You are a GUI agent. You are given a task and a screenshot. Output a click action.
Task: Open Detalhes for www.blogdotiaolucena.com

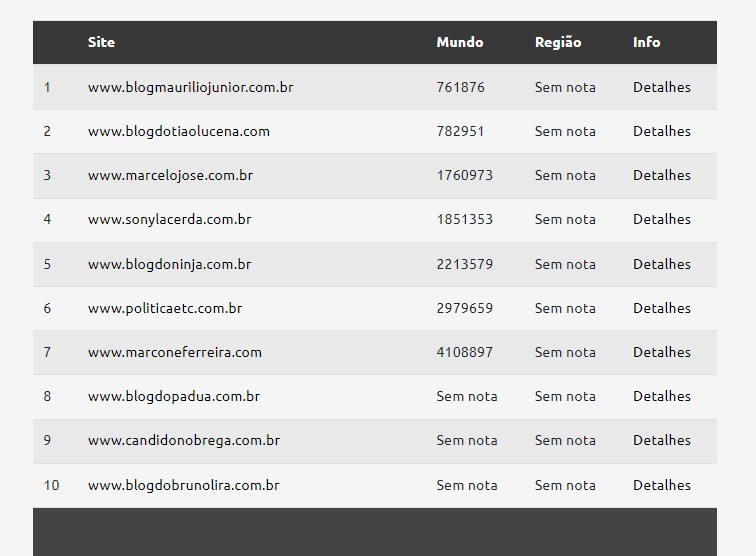662,131
